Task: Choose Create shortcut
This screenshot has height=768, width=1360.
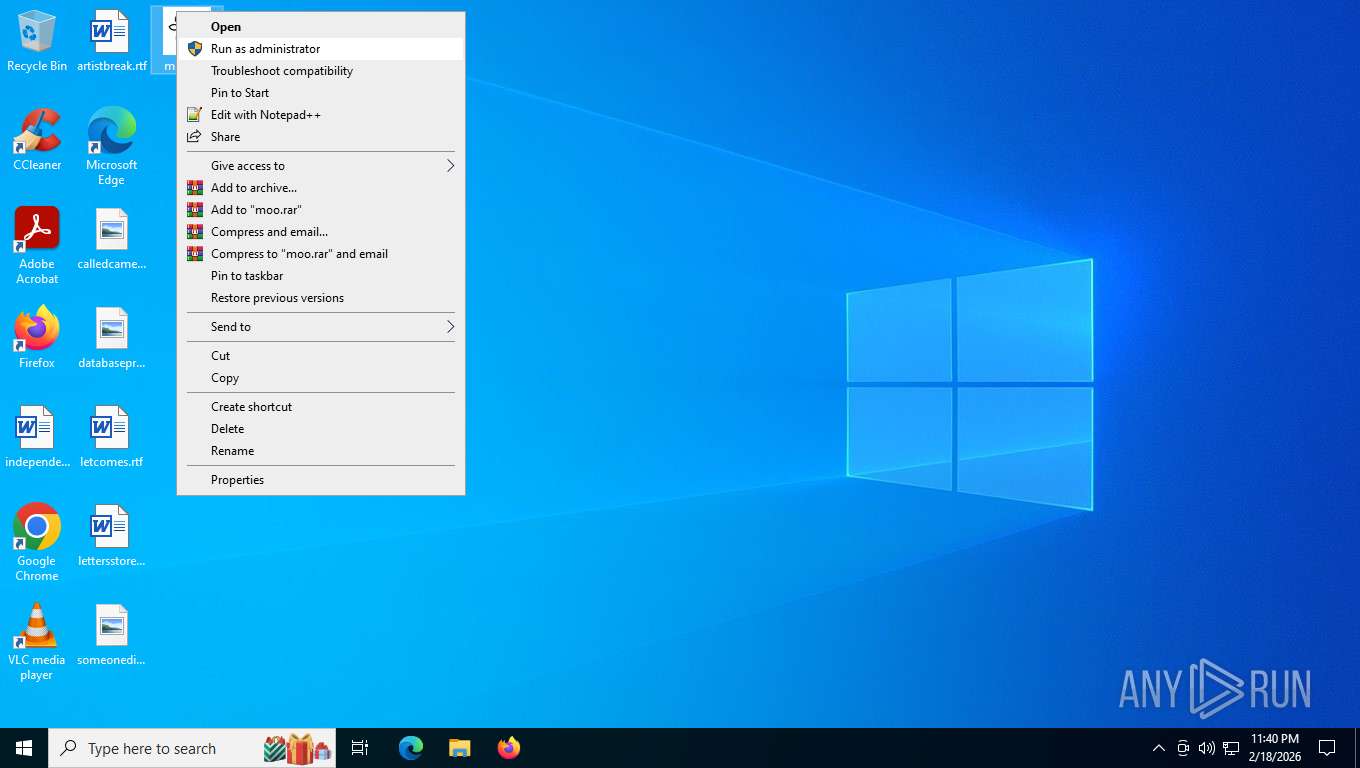Action: (321, 407)
